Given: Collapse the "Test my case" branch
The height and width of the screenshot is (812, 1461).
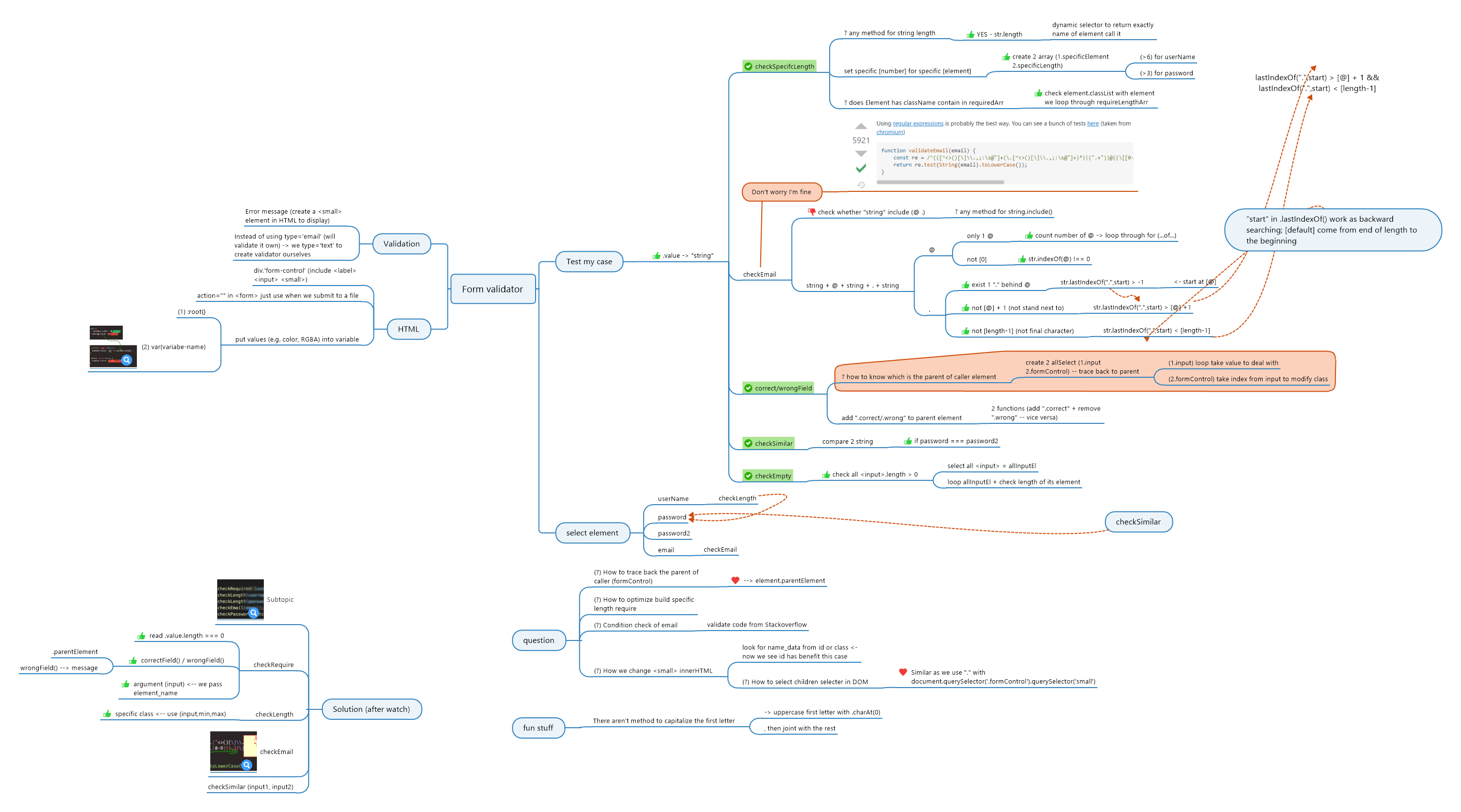Looking at the screenshot, I should pyautogui.click(x=589, y=261).
